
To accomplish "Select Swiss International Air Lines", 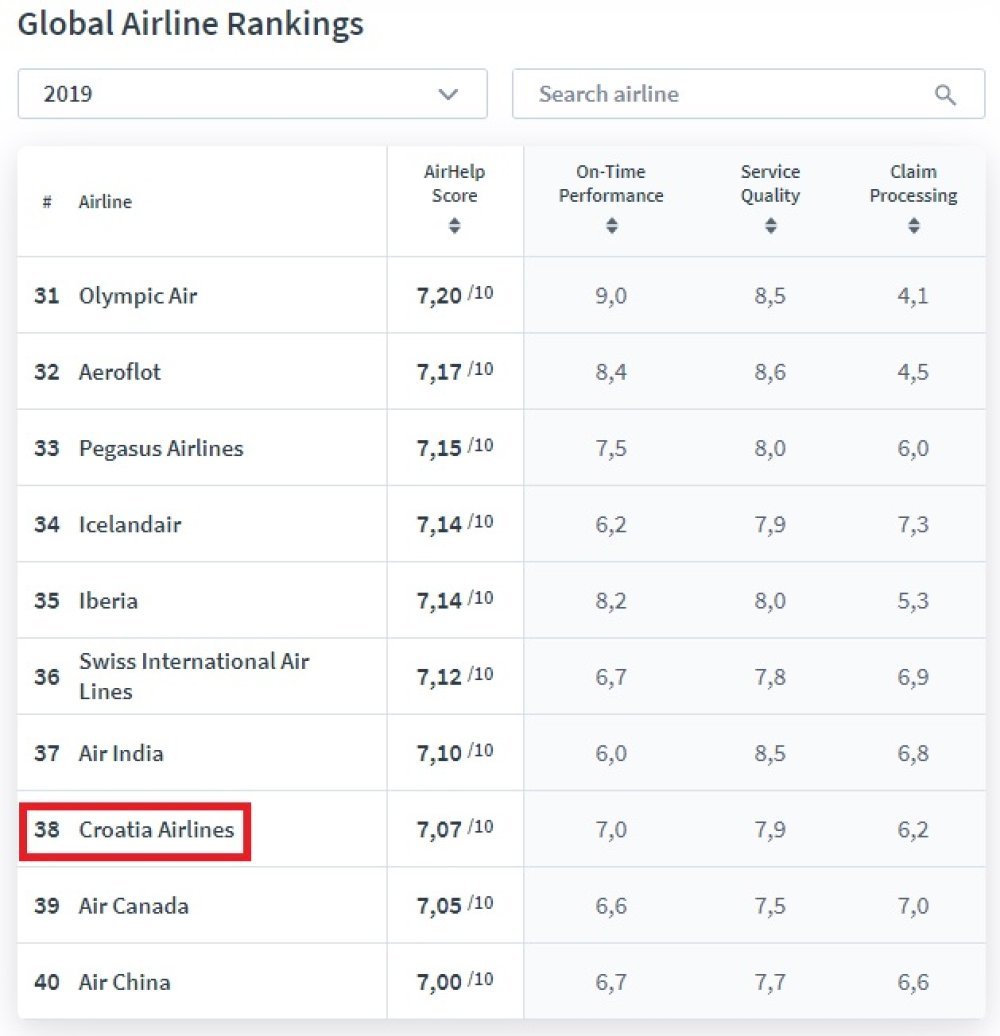I will 194,676.
